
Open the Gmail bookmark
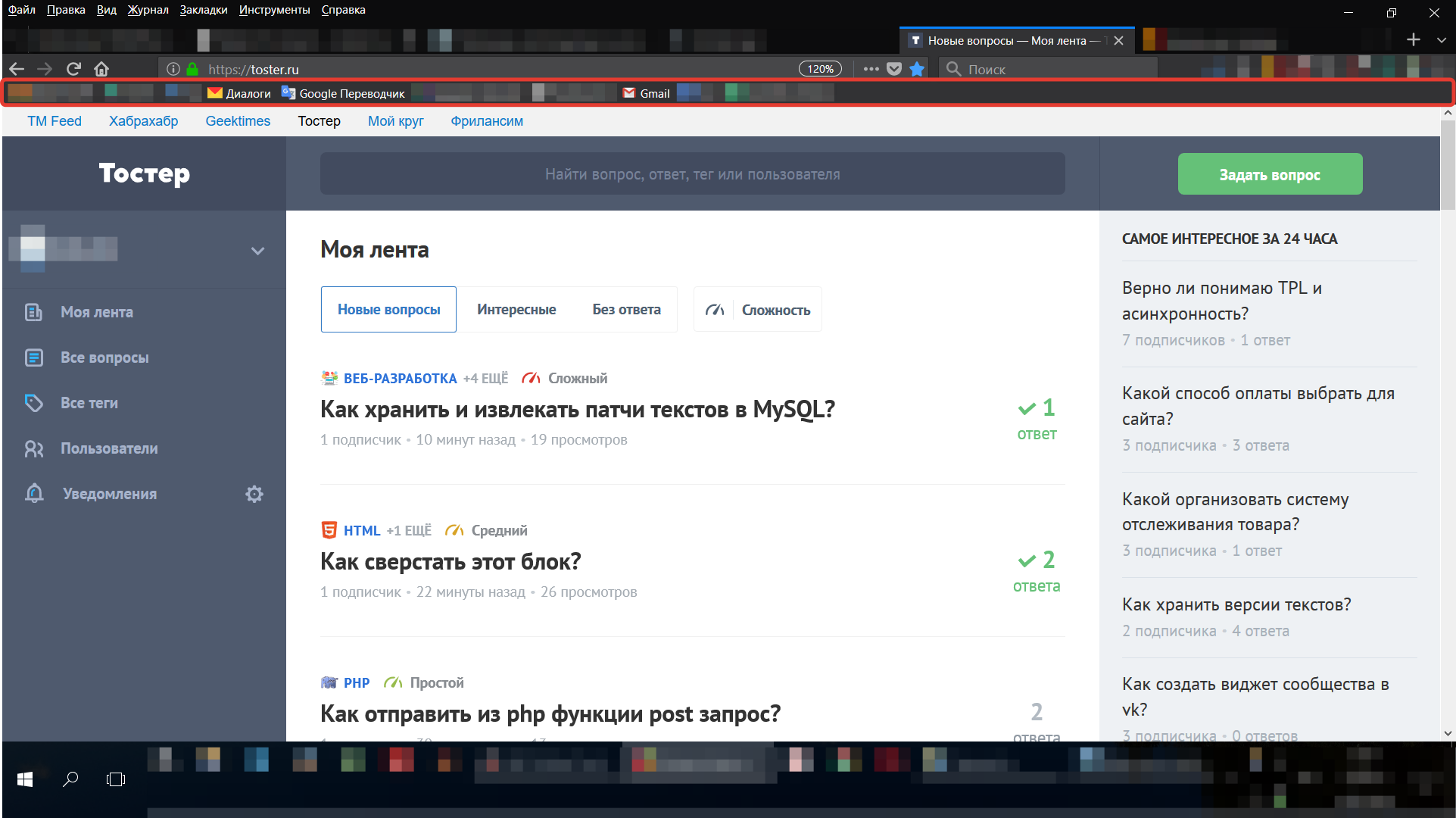click(x=646, y=93)
